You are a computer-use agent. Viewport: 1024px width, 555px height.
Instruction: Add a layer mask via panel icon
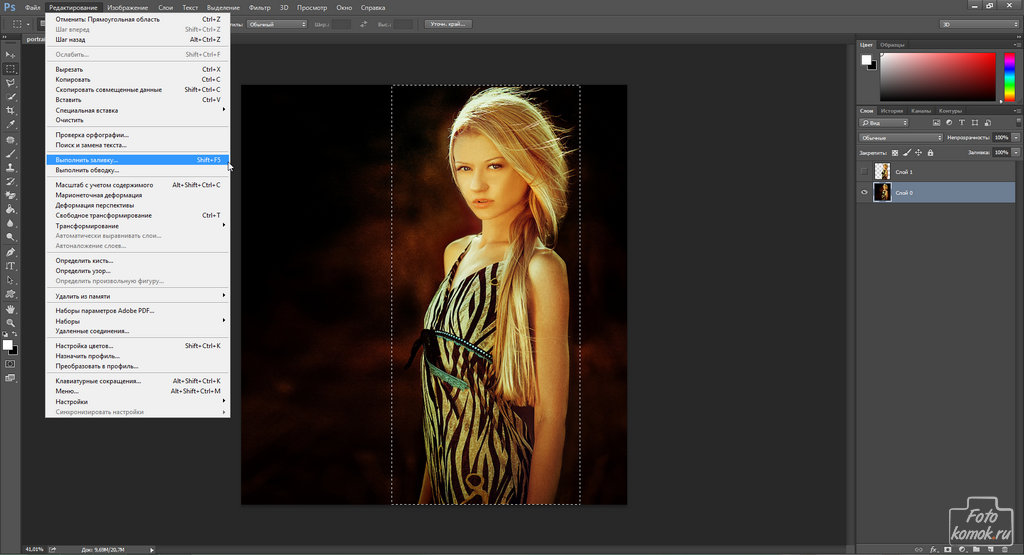coord(946,548)
